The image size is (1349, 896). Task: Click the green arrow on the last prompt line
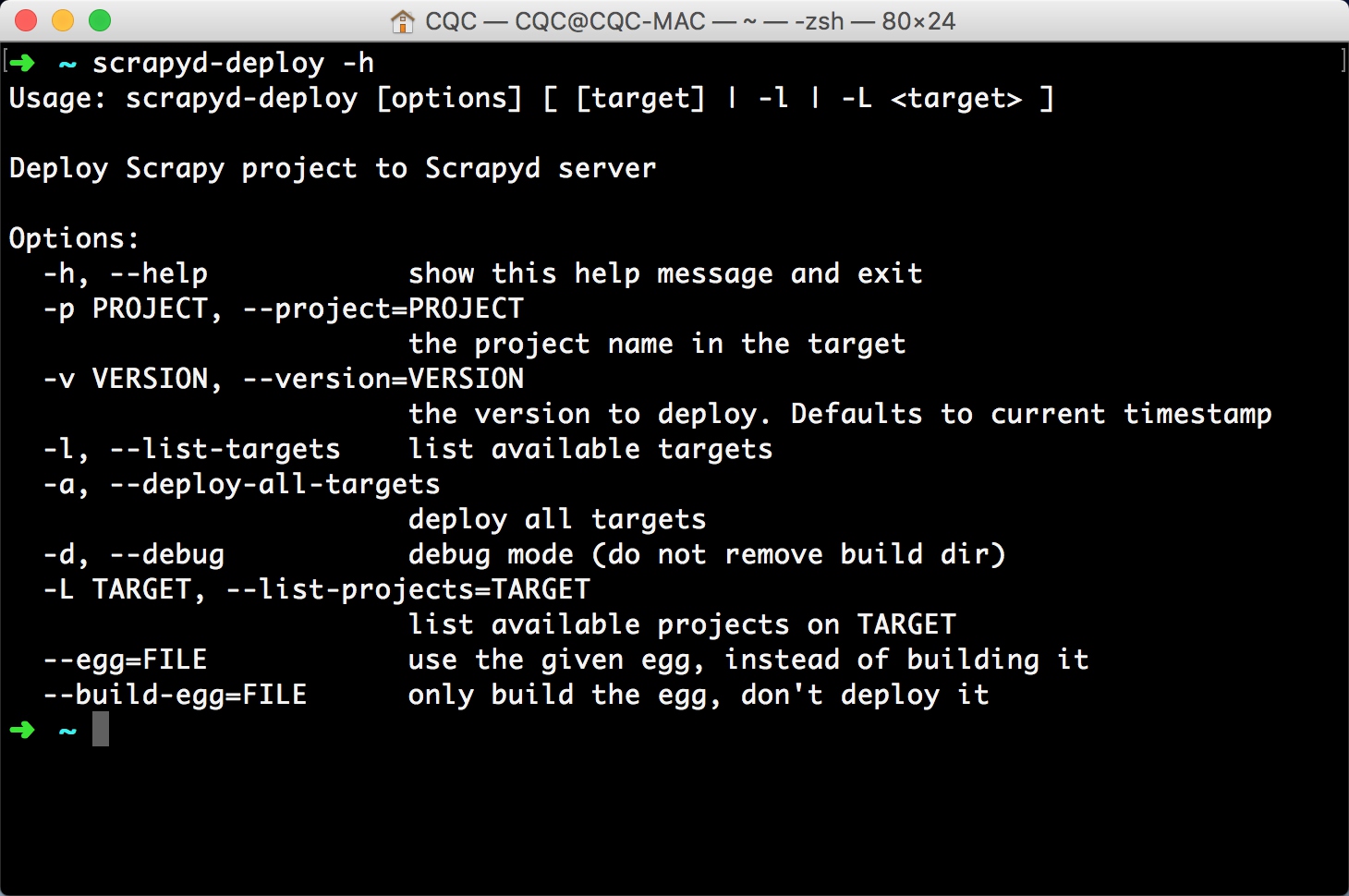(22, 730)
